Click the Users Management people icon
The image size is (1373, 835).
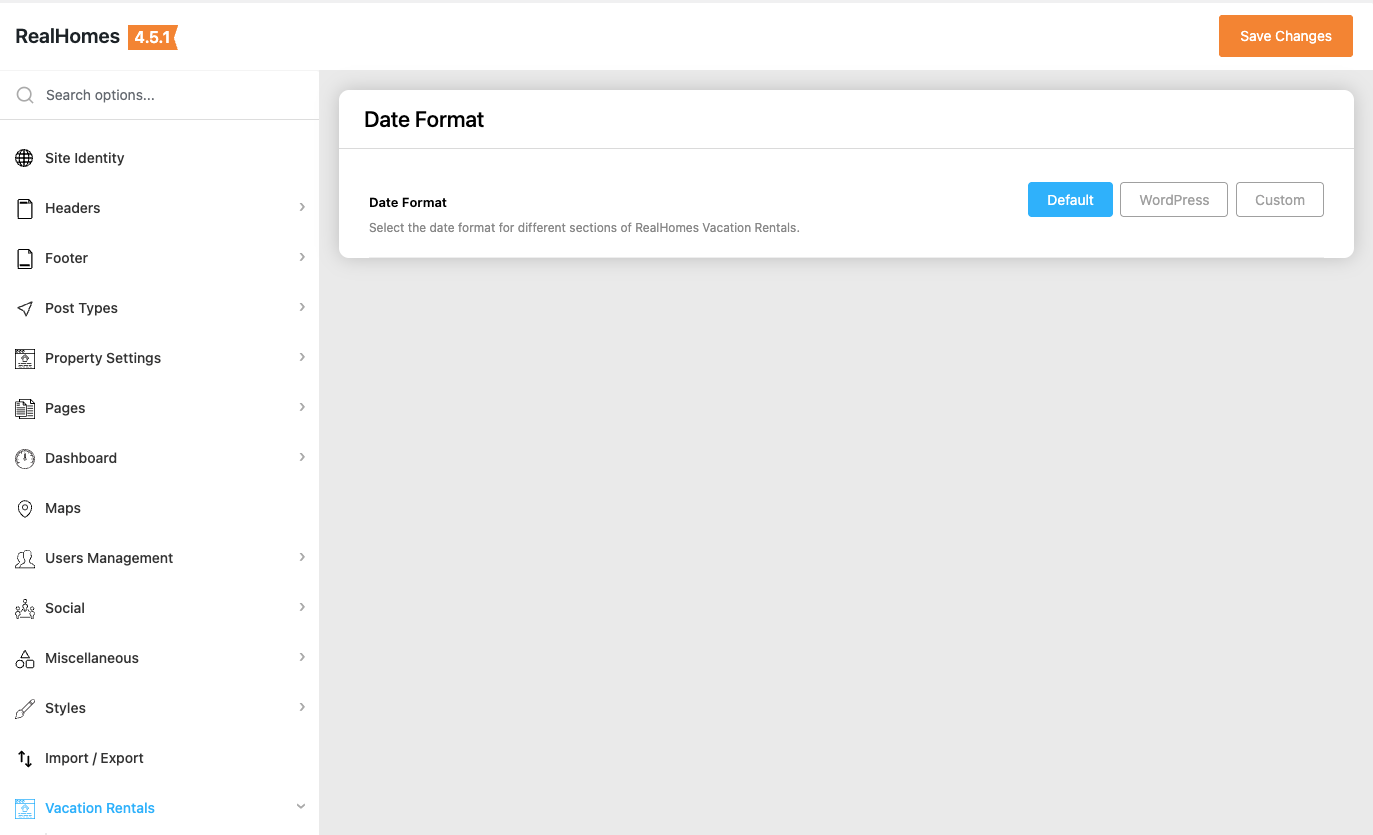(24, 558)
